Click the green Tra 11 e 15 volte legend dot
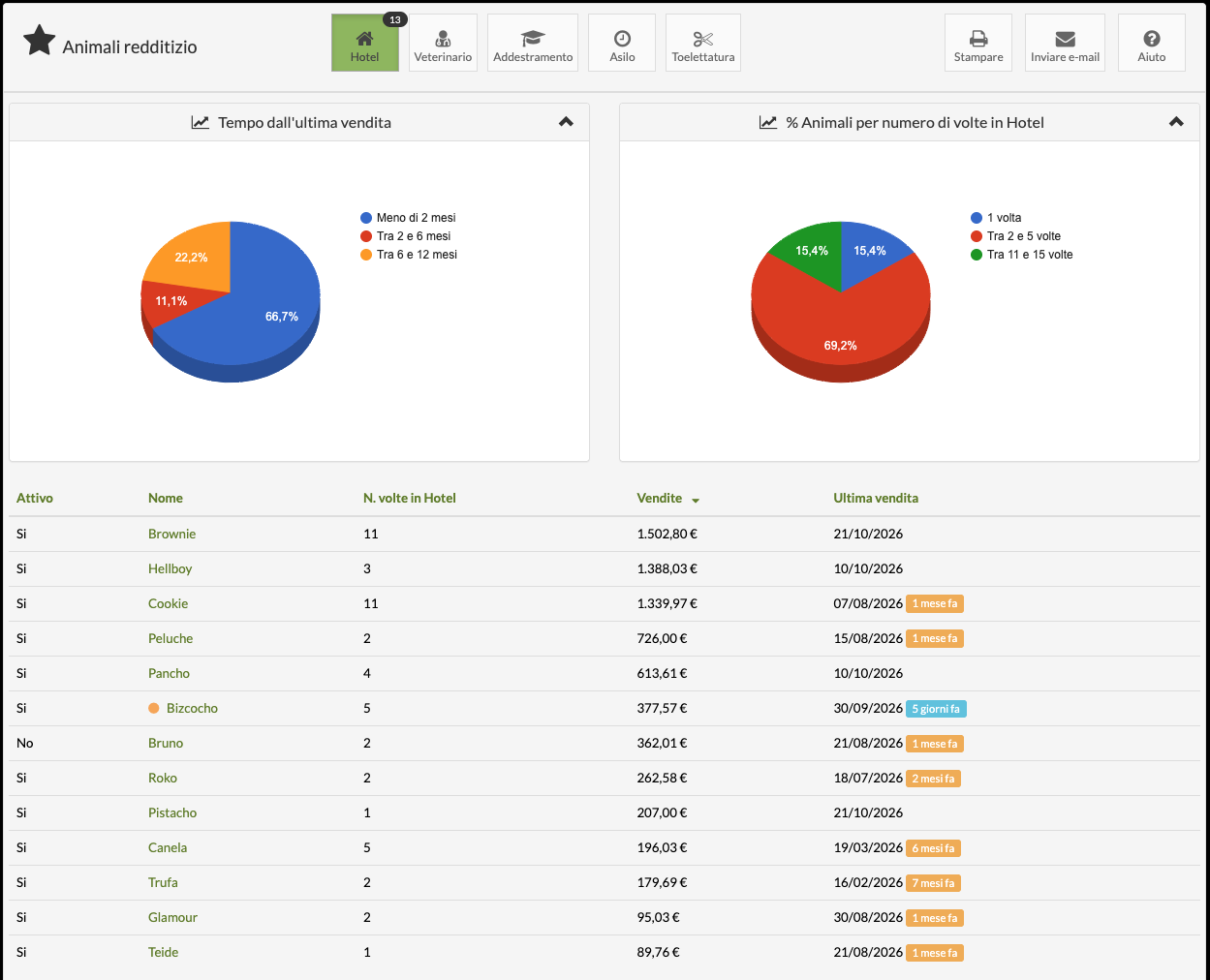Screen dimensions: 1210x980 (x=977, y=255)
